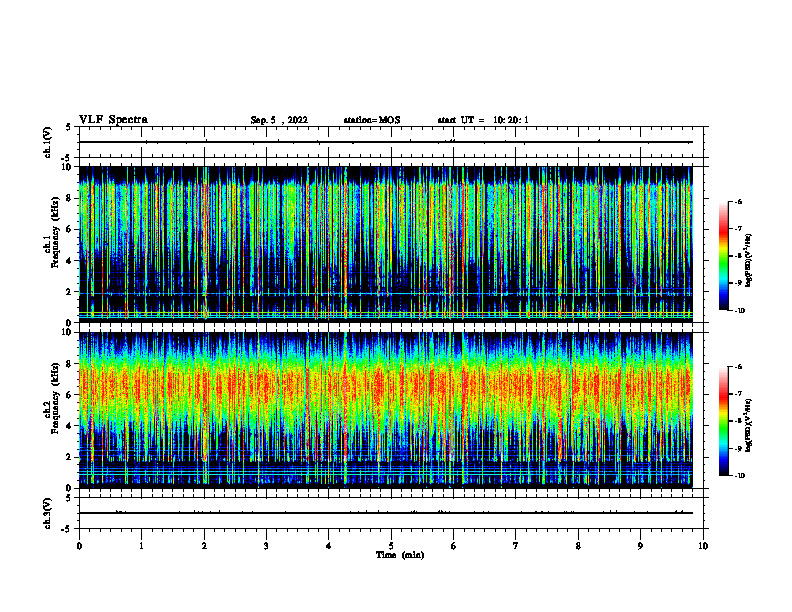Click the "4" kHz tick on ch.2 frequency axis
The width and height of the screenshot is (792, 612).
coord(70,426)
